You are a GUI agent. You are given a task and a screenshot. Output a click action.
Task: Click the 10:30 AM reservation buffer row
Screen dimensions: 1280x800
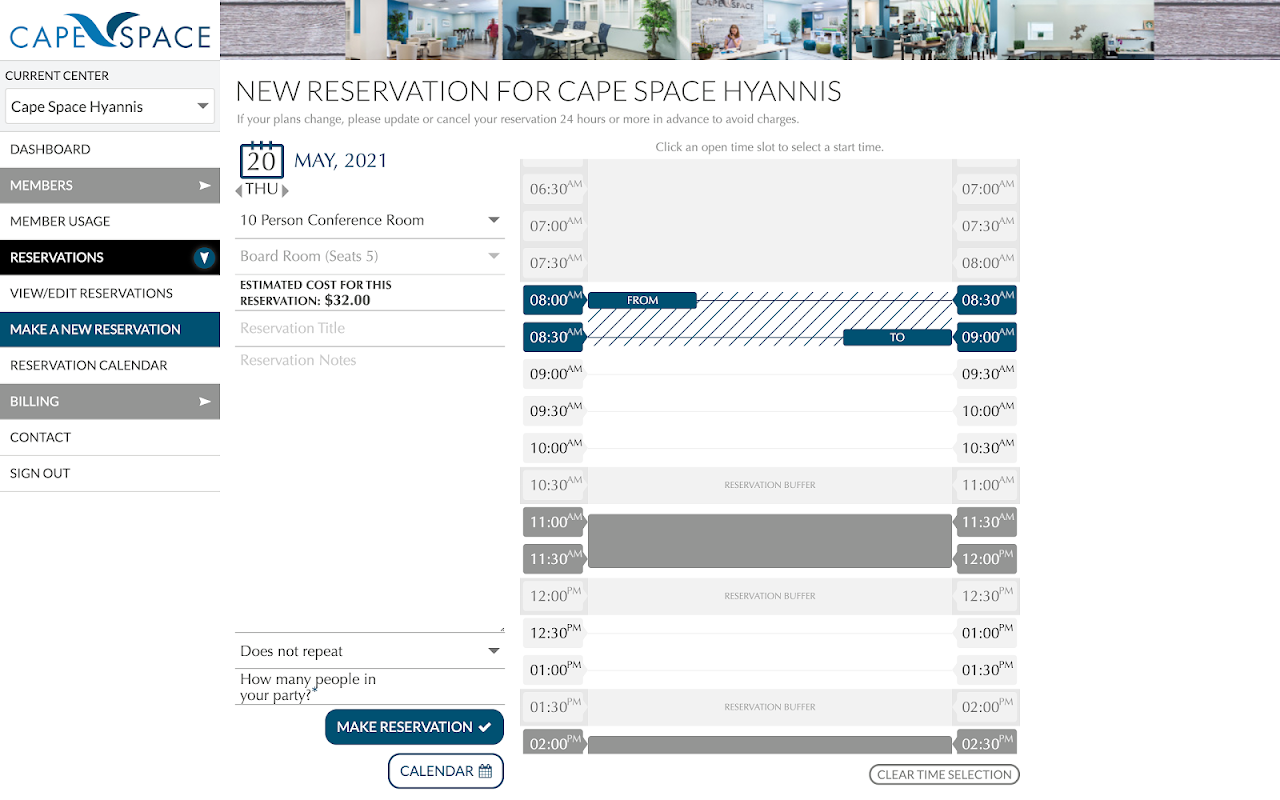(x=769, y=485)
